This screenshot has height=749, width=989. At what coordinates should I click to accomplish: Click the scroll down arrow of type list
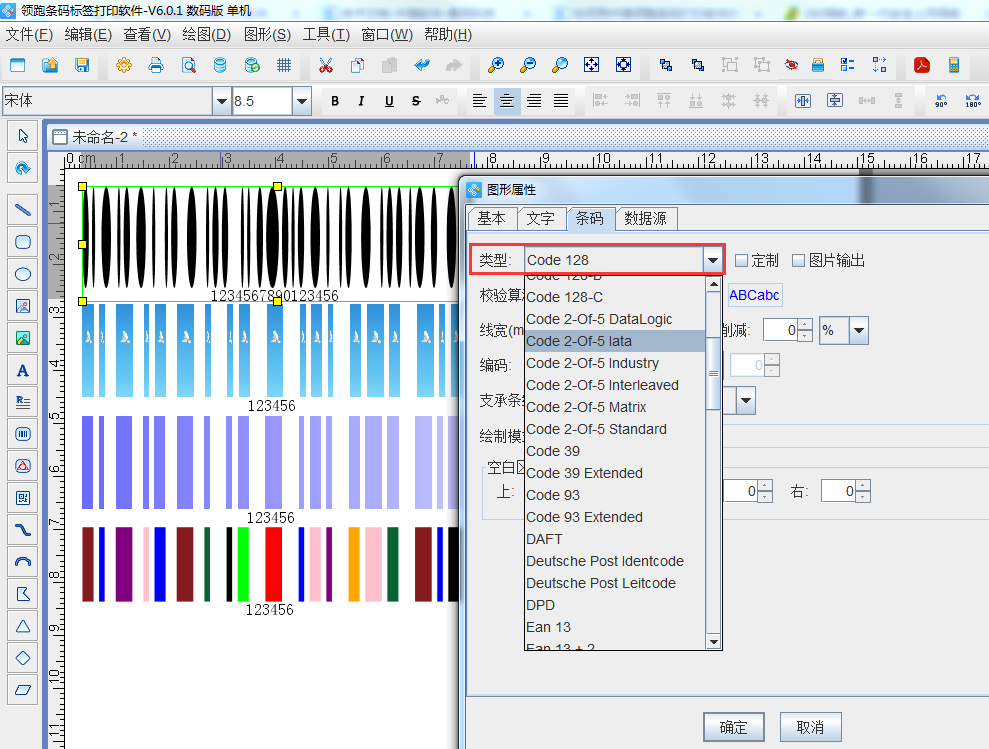pyautogui.click(x=713, y=642)
